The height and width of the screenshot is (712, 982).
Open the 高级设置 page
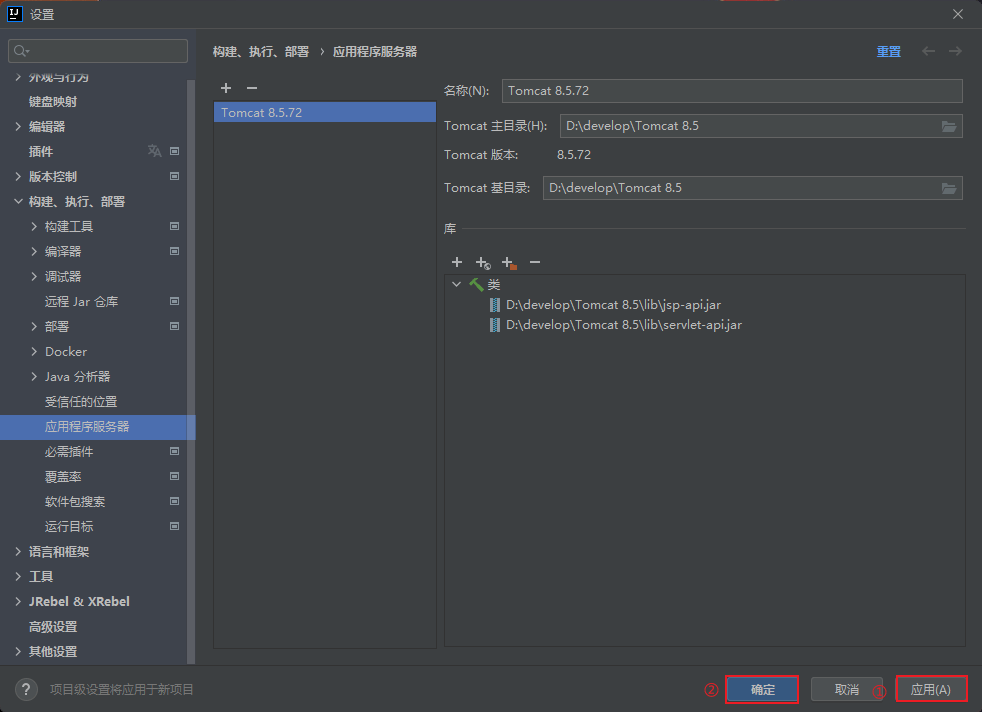[53, 627]
